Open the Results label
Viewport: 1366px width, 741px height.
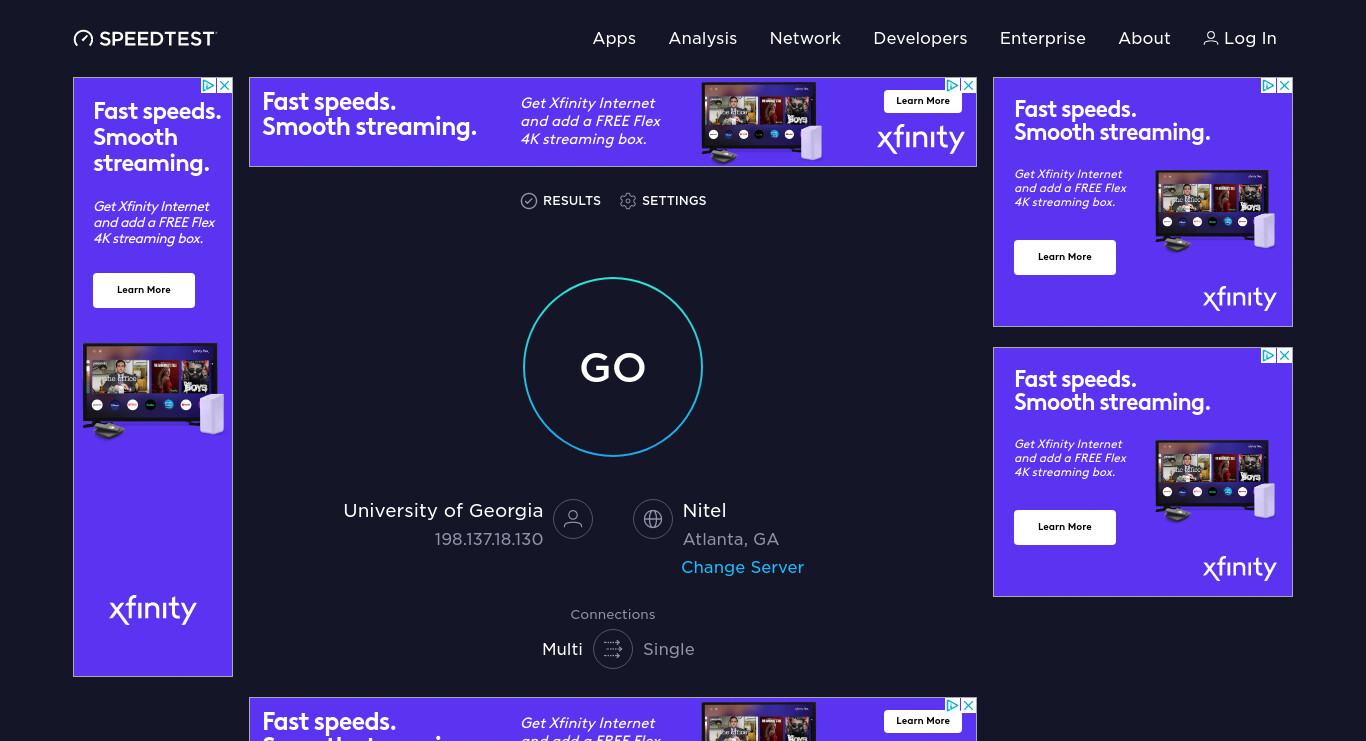pyautogui.click(x=572, y=201)
